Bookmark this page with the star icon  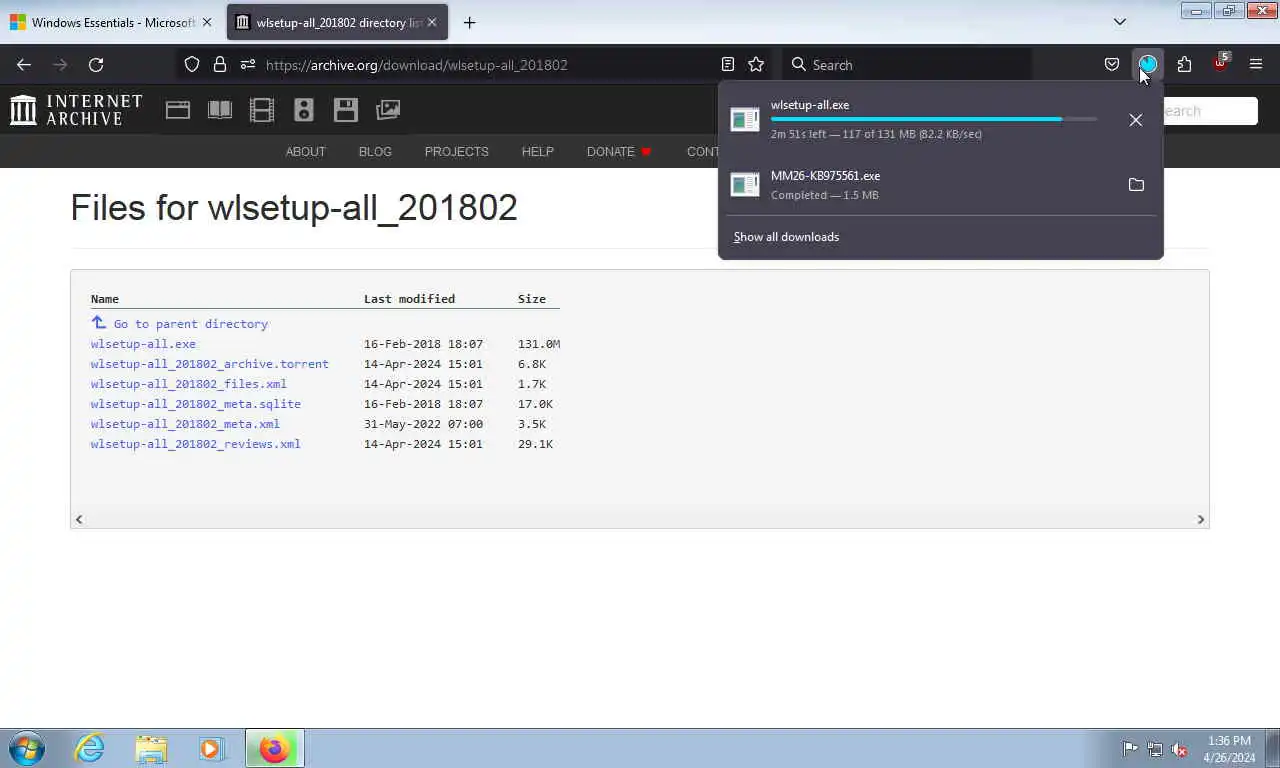756,65
